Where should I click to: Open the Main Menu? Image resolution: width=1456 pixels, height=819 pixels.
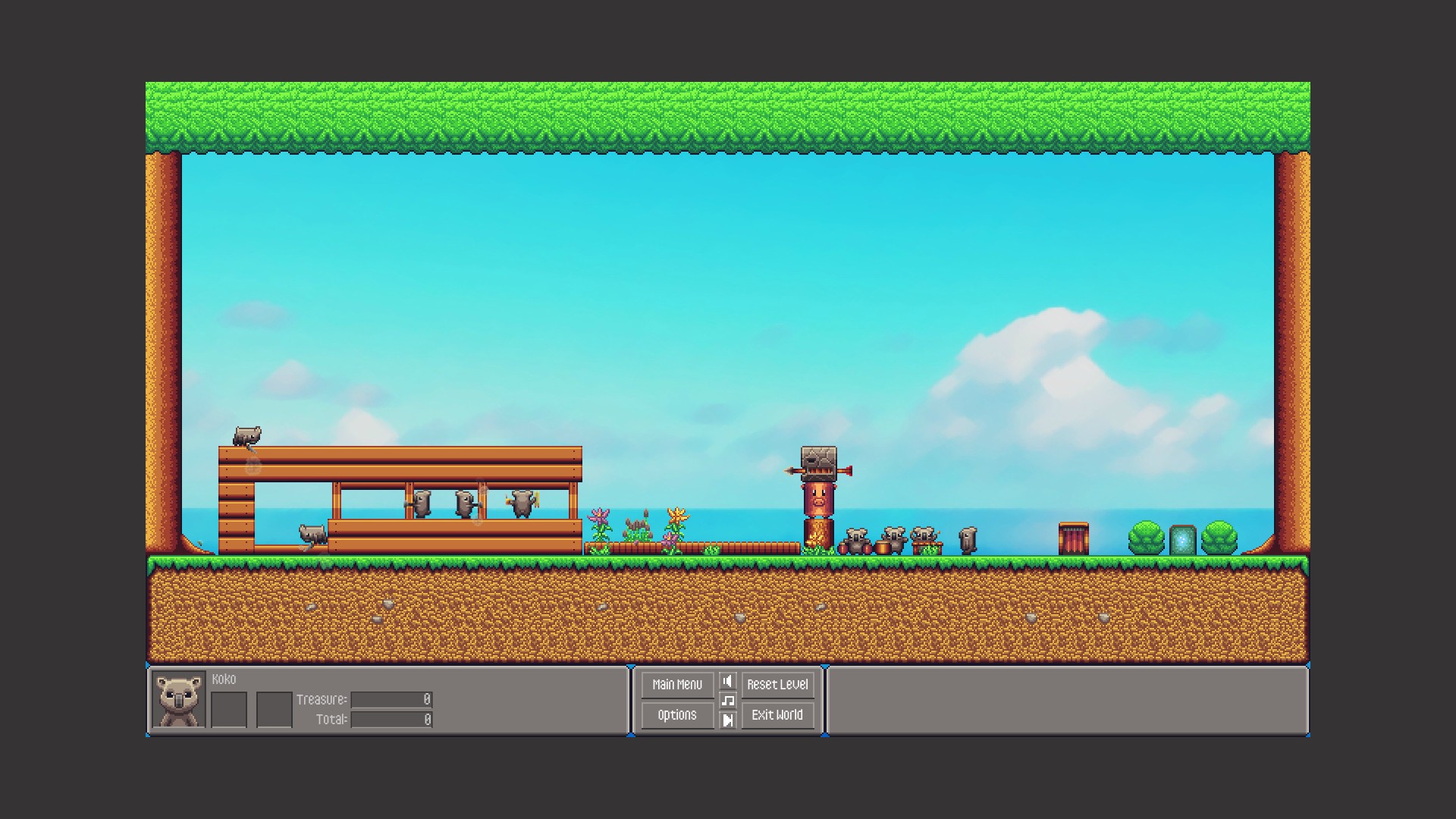(x=677, y=685)
